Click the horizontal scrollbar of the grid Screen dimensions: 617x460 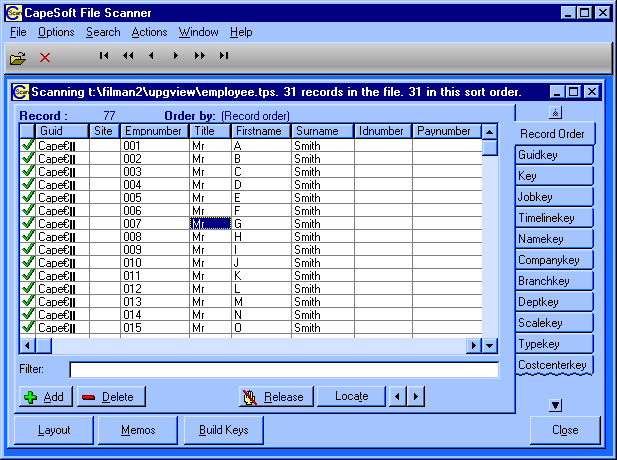click(x=250, y=345)
